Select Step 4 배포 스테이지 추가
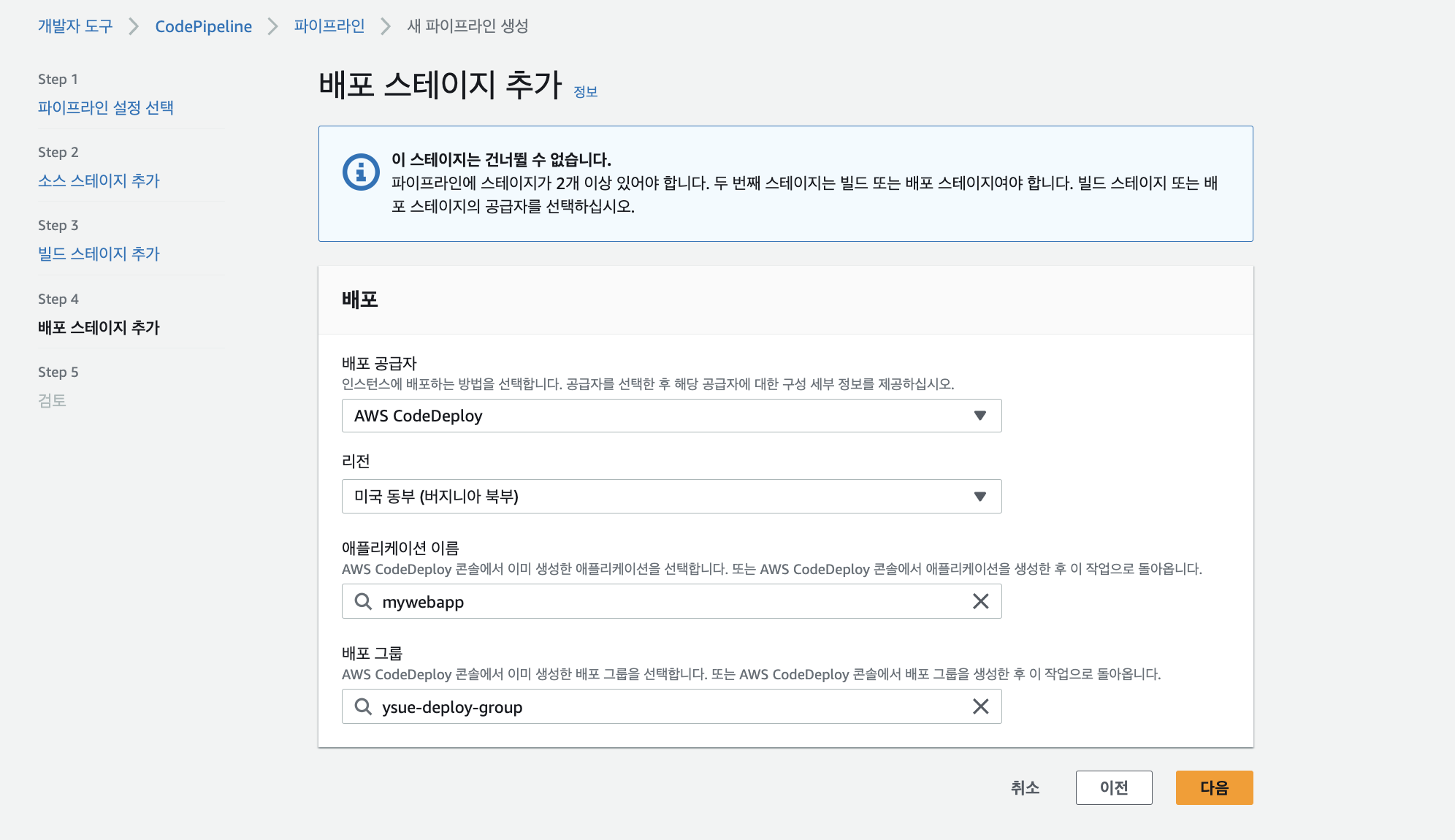The image size is (1455, 840). [99, 327]
